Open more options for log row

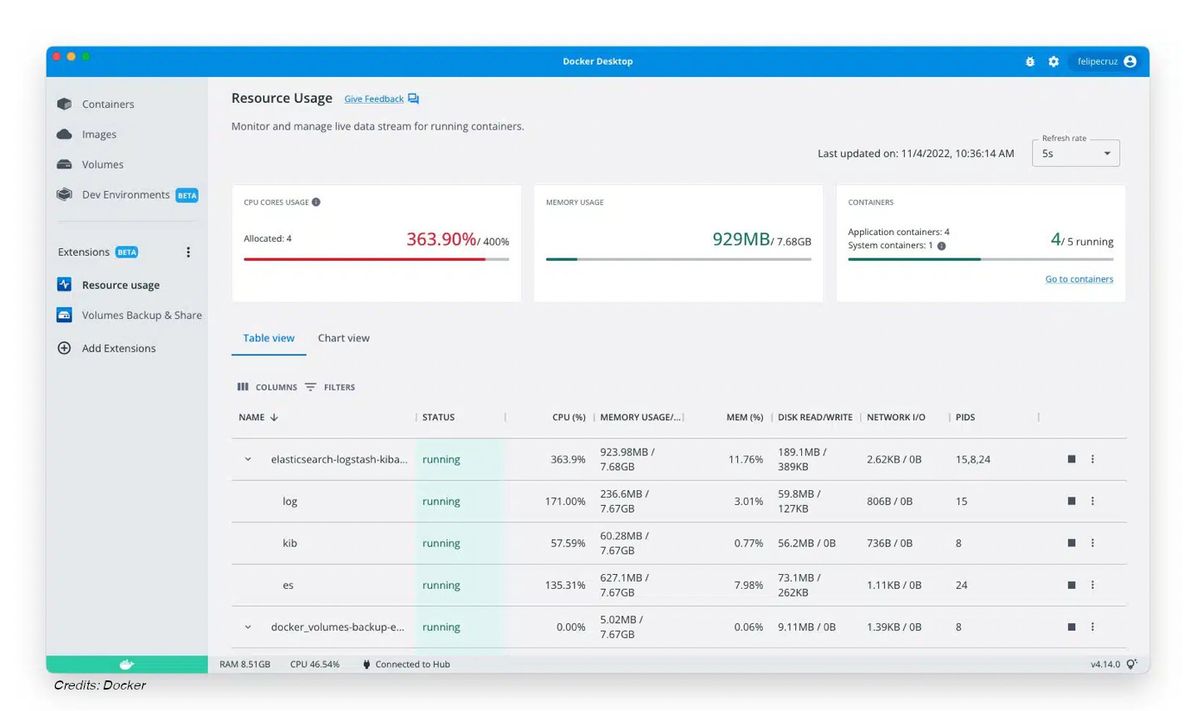tap(1092, 501)
